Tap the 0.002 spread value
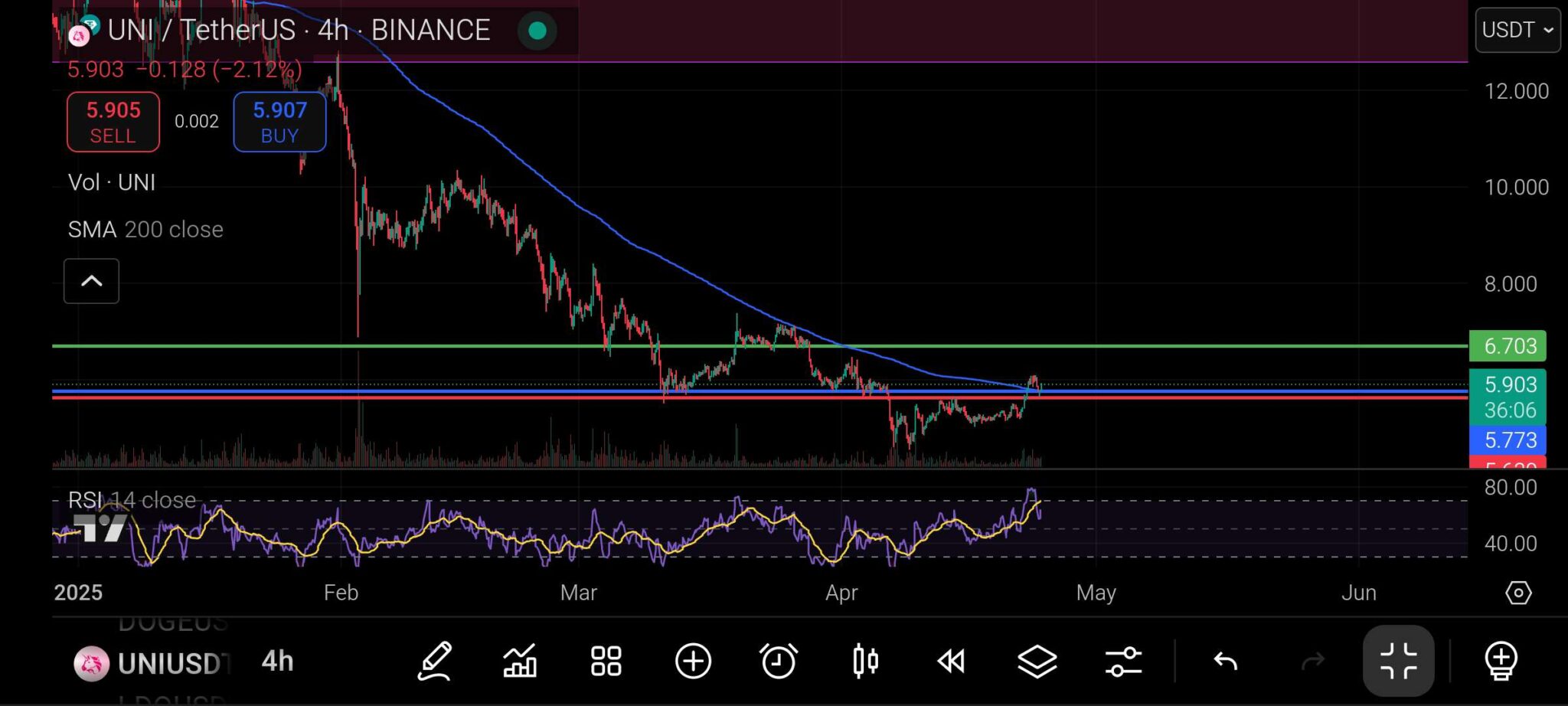The image size is (1568, 706). click(197, 121)
